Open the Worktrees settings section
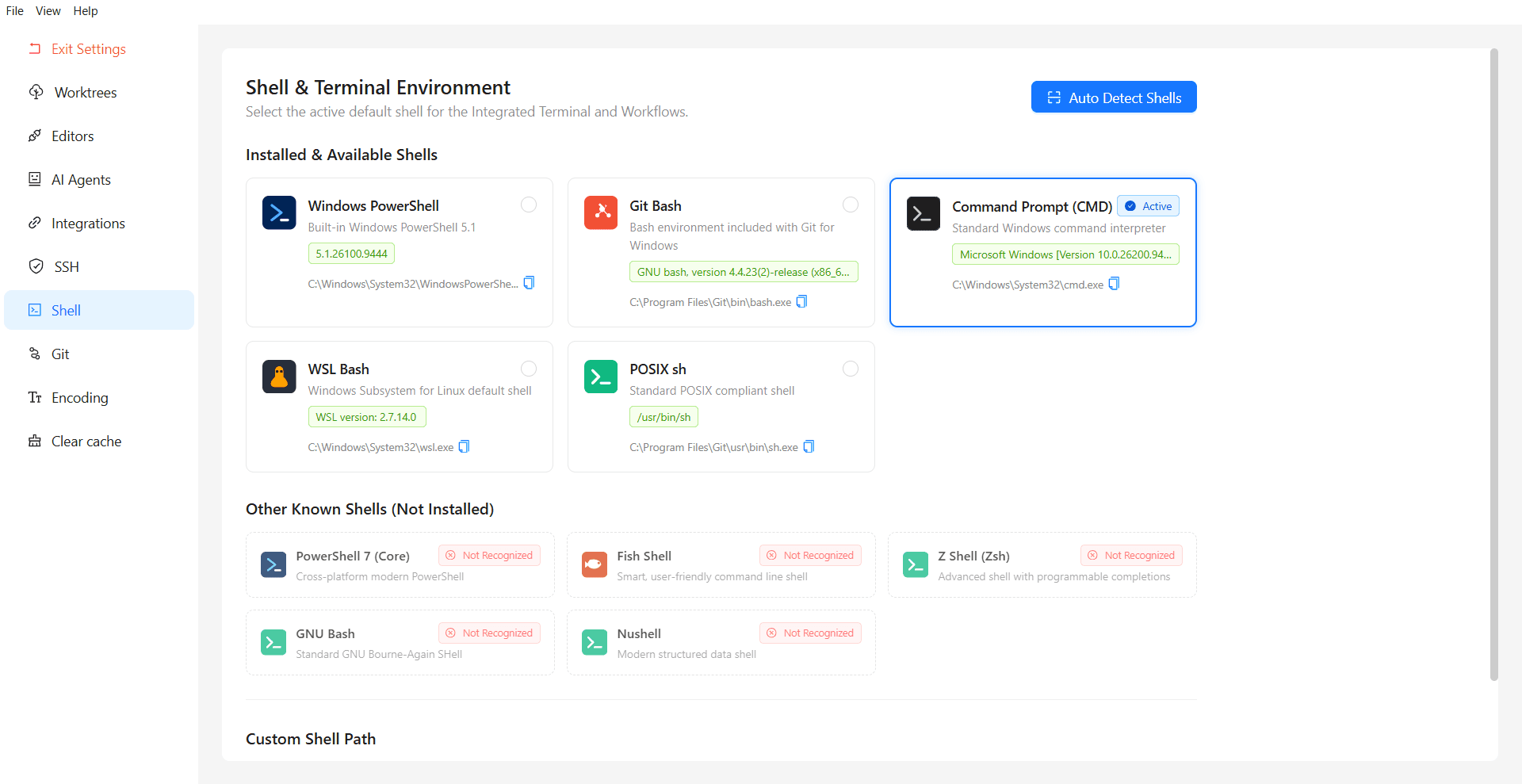The image size is (1522, 784). click(x=99, y=92)
